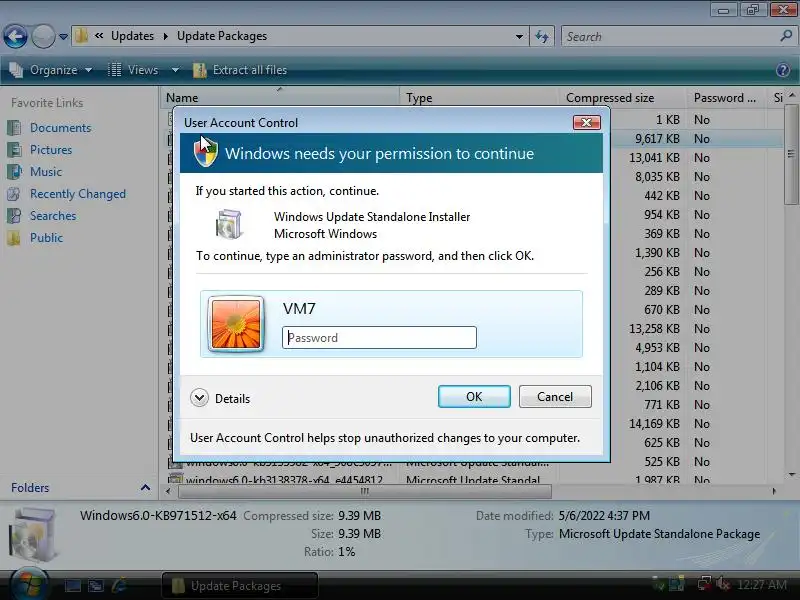The width and height of the screenshot is (800, 600).
Task: Open Searches in Favorite Links
Action: tap(53, 216)
